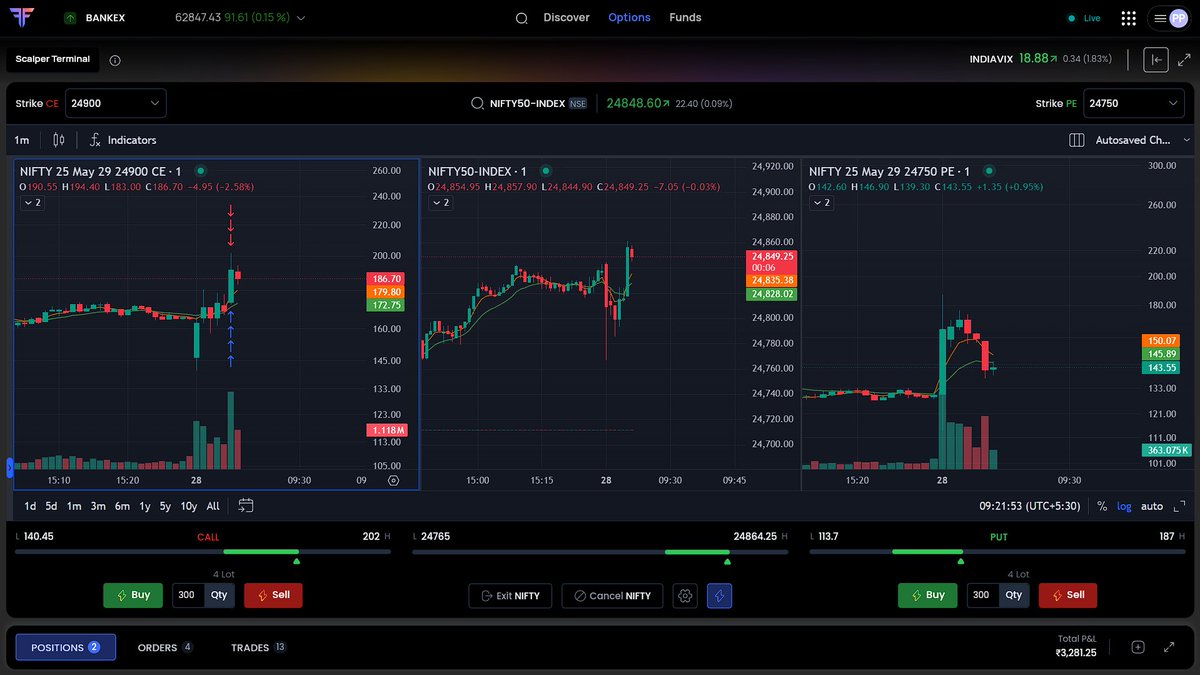Toggle auto scale mode
1200x675 pixels.
[1152, 506]
